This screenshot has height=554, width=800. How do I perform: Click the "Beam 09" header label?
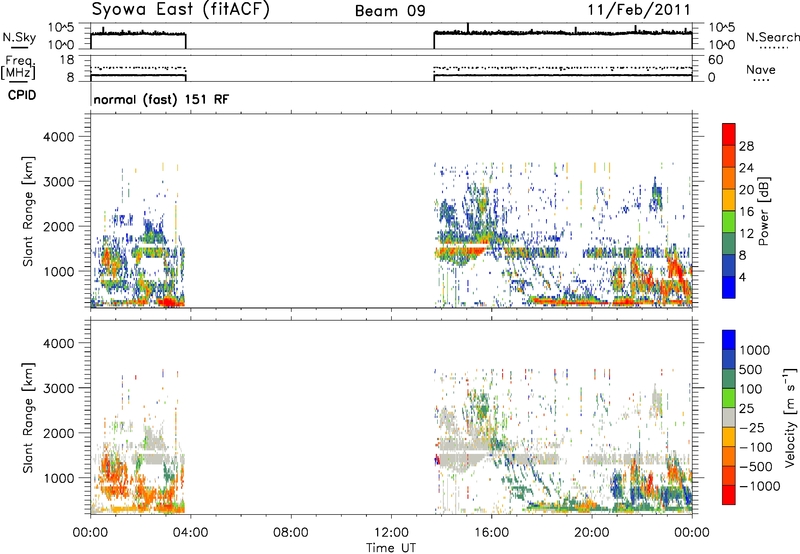tap(390, 11)
